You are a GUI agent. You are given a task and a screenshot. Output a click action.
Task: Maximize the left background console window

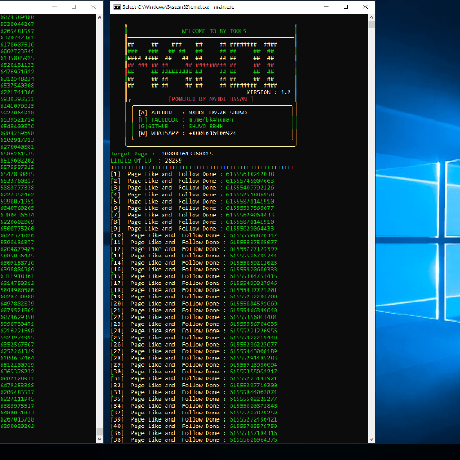(x=74, y=7)
